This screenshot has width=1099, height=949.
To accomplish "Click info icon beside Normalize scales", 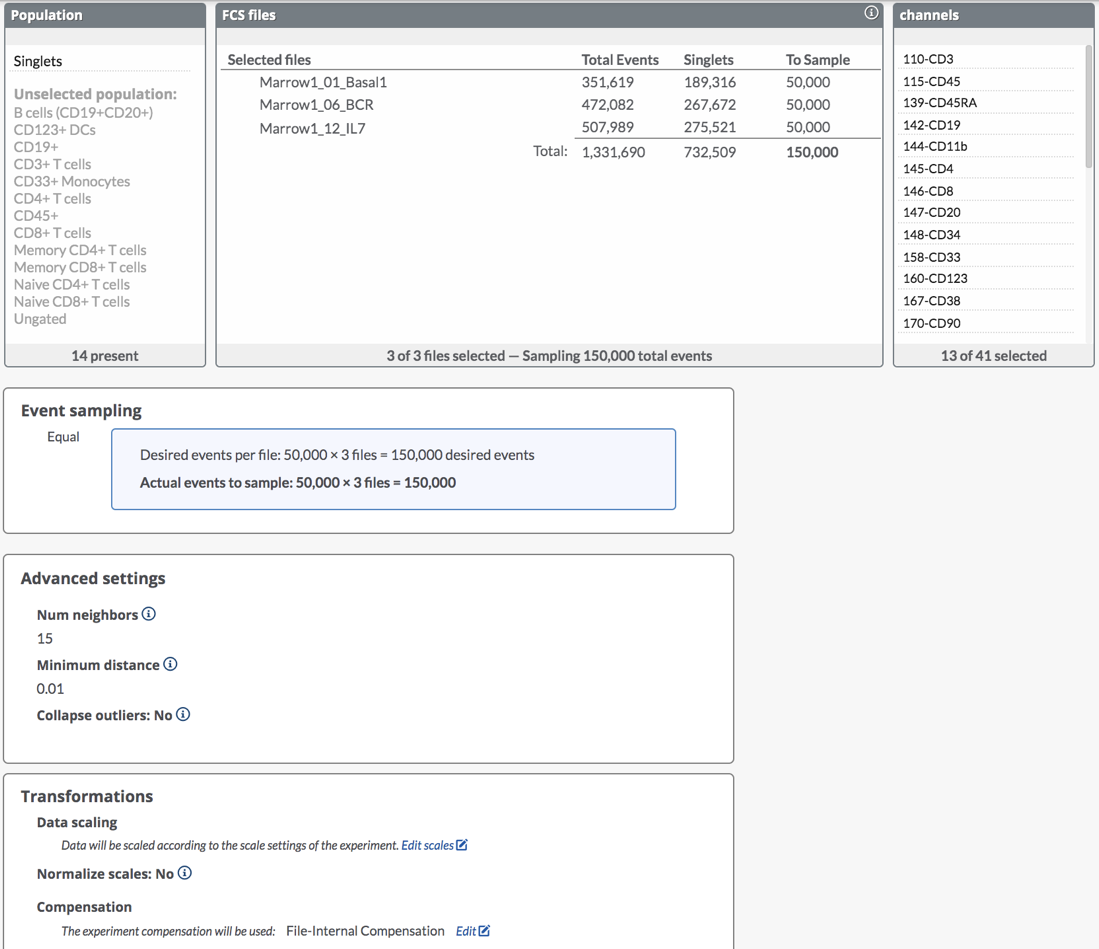I will (x=184, y=873).
